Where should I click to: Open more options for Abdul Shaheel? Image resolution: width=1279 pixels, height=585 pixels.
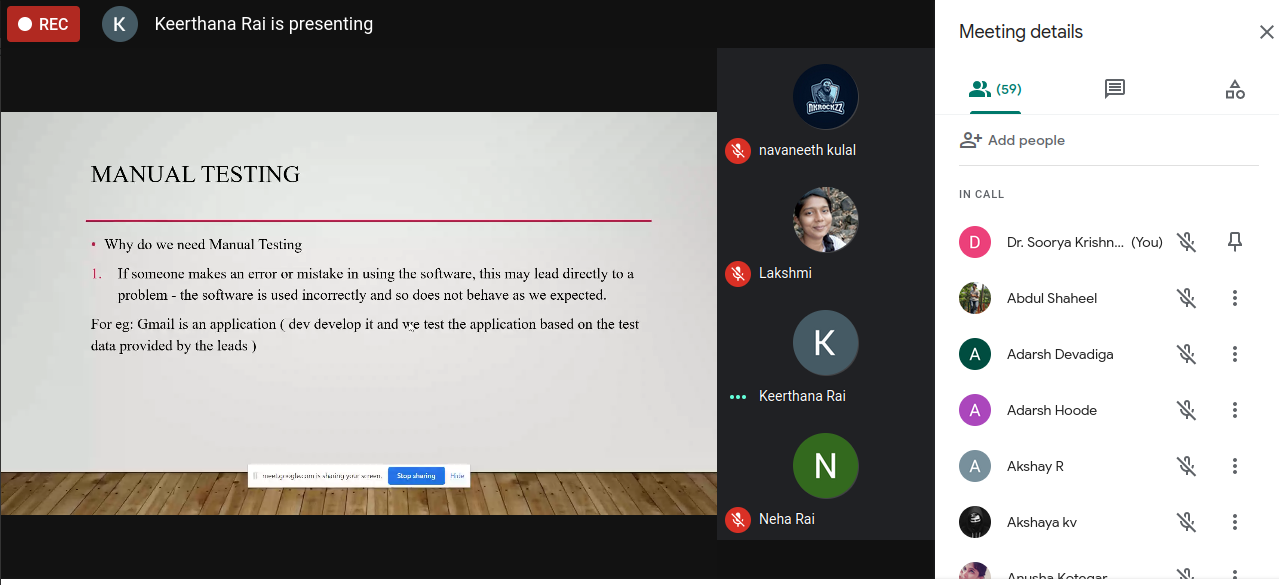(1235, 298)
